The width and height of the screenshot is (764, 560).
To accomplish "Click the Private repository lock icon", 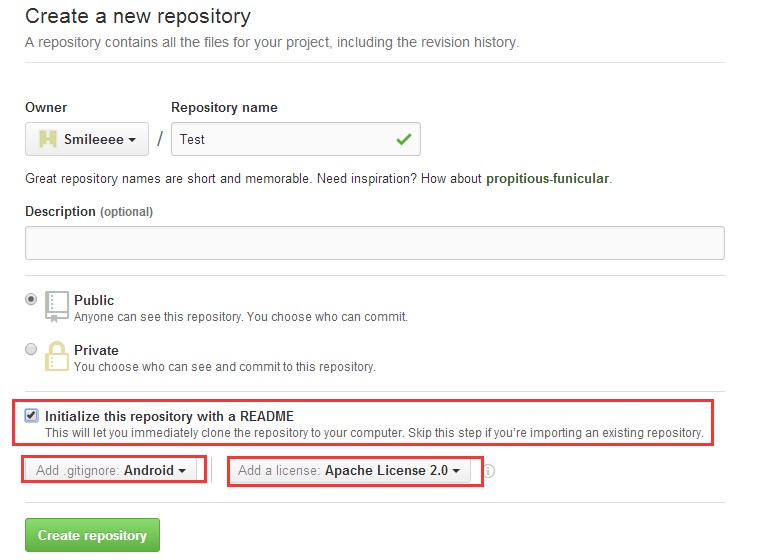I will tap(57, 357).
